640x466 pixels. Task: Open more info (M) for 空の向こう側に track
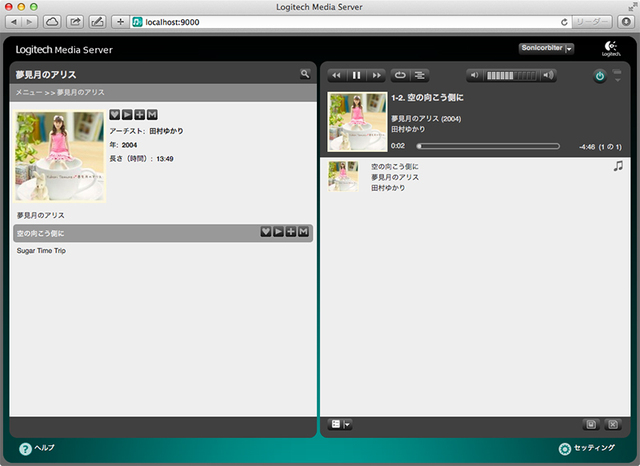[x=303, y=232]
